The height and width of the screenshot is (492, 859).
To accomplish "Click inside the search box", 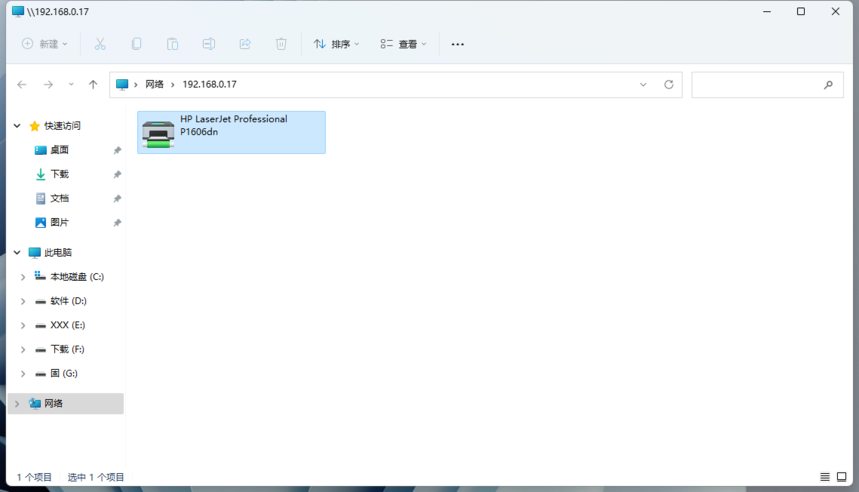I will click(768, 85).
